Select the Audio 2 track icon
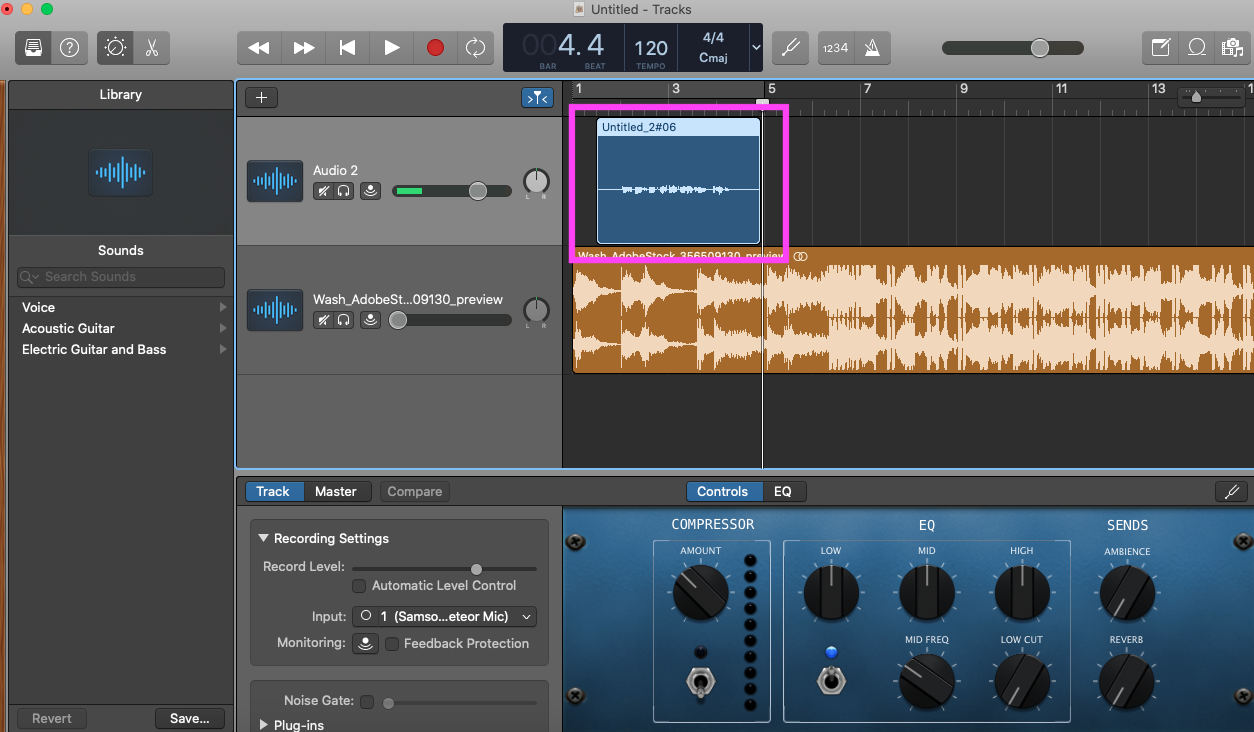Viewport: 1254px width, 732px height. click(275, 181)
